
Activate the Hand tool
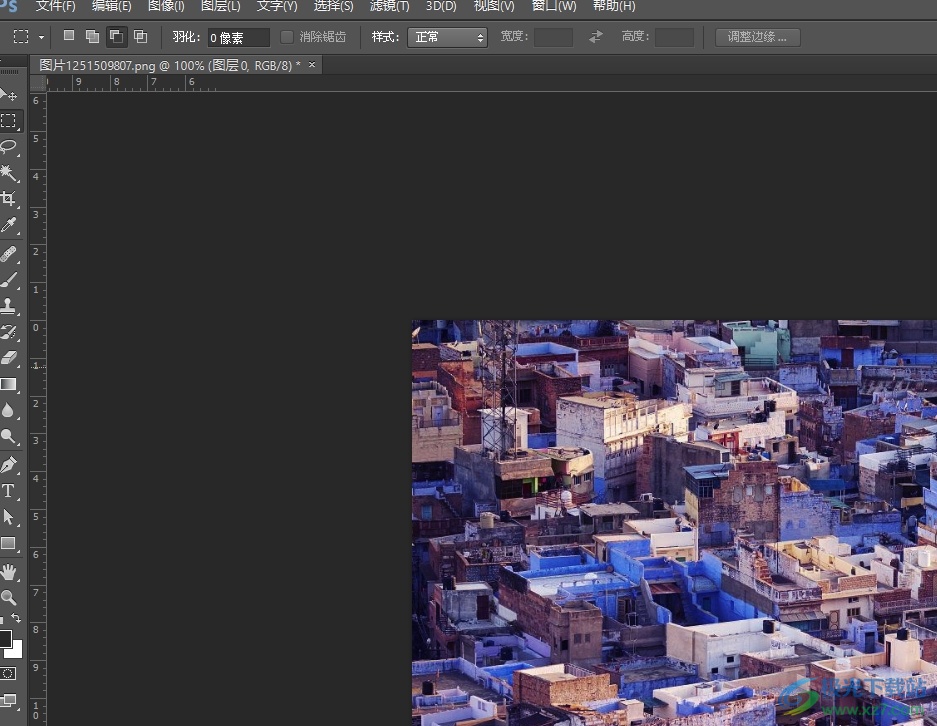[x=9, y=572]
